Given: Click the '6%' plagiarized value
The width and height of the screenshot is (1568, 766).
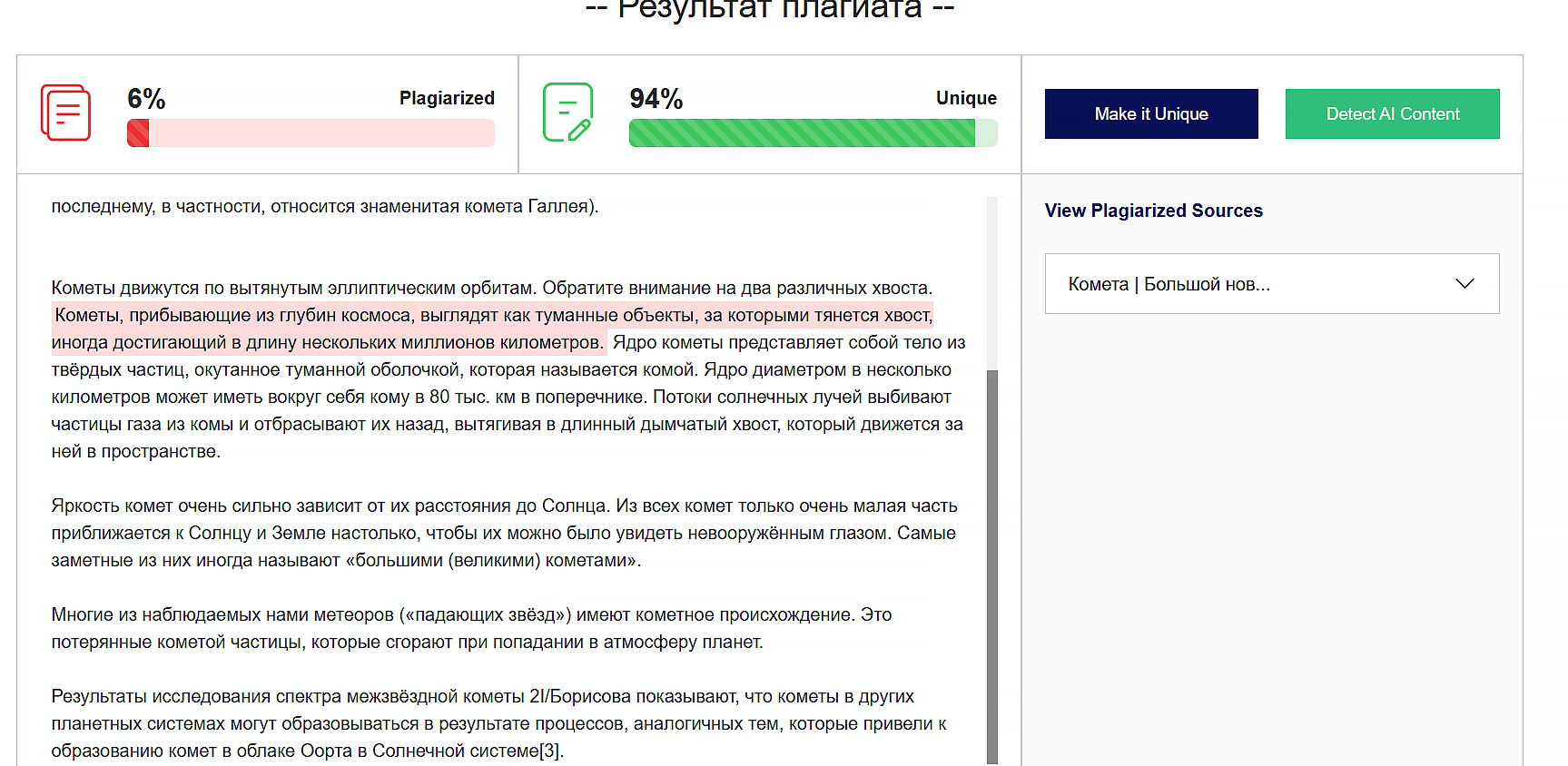Looking at the screenshot, I should pyautogui.click(x=146, y=98).
